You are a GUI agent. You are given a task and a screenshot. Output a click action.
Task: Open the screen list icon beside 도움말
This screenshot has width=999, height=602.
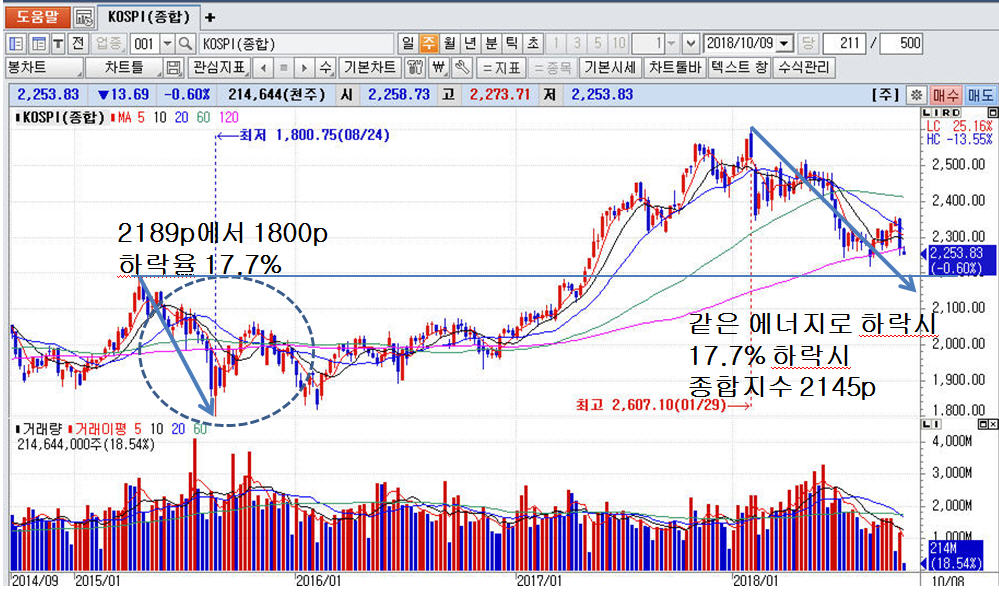click(x=85, y=17)
